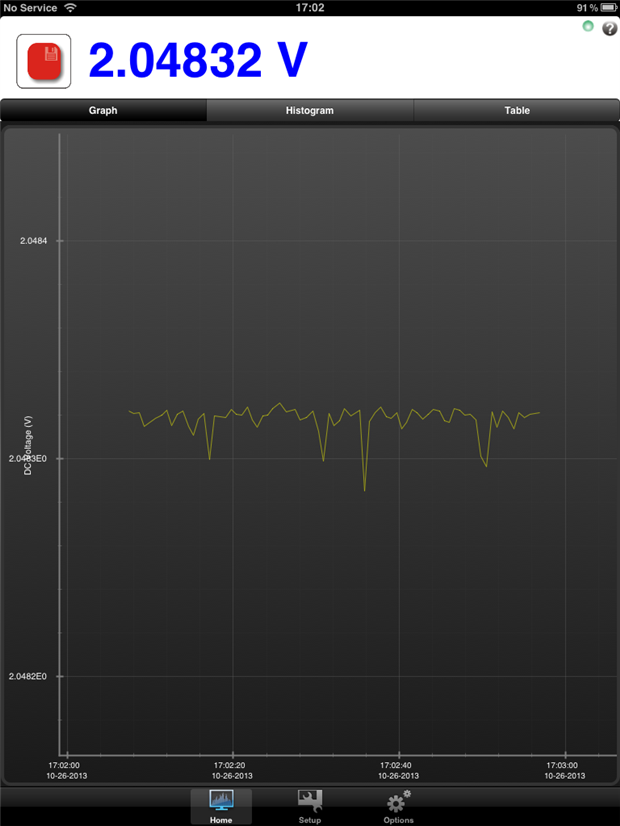Screen dimensions: 620x826
Task: Tap the 2.04832 V reading display
Action: (198, 60)
